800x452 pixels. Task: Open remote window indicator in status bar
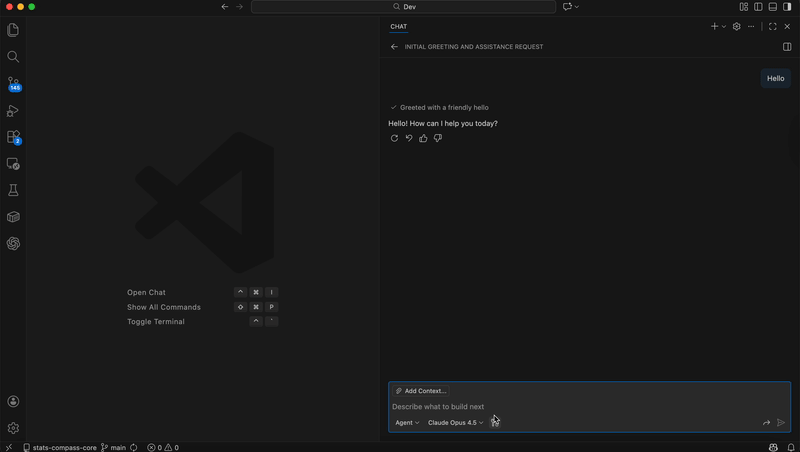[x=9, y=447]
